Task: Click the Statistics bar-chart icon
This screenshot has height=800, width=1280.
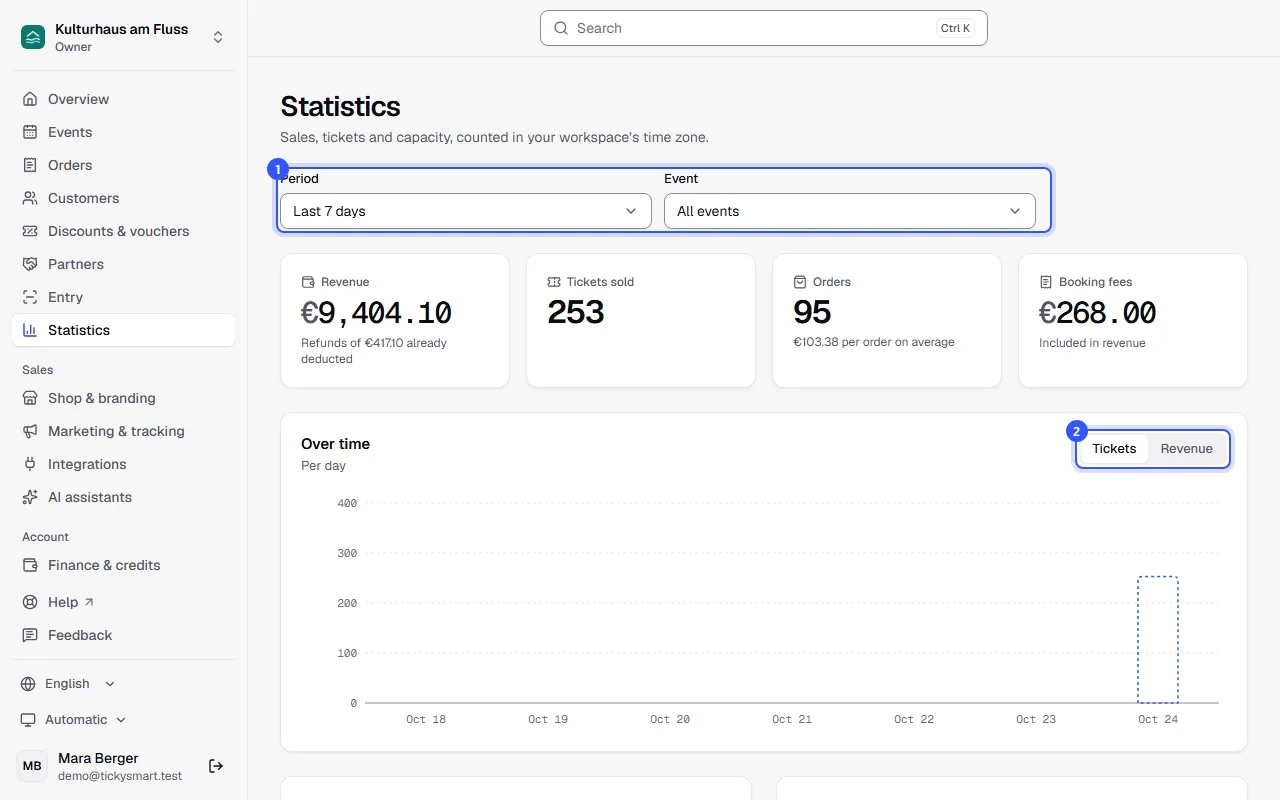Action: (30, 330)
